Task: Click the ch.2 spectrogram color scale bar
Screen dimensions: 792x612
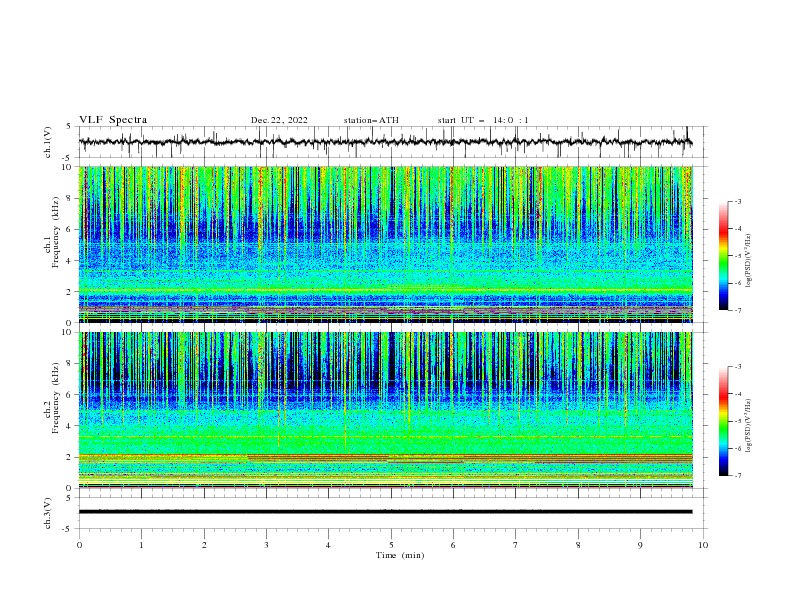Action: 724,421
